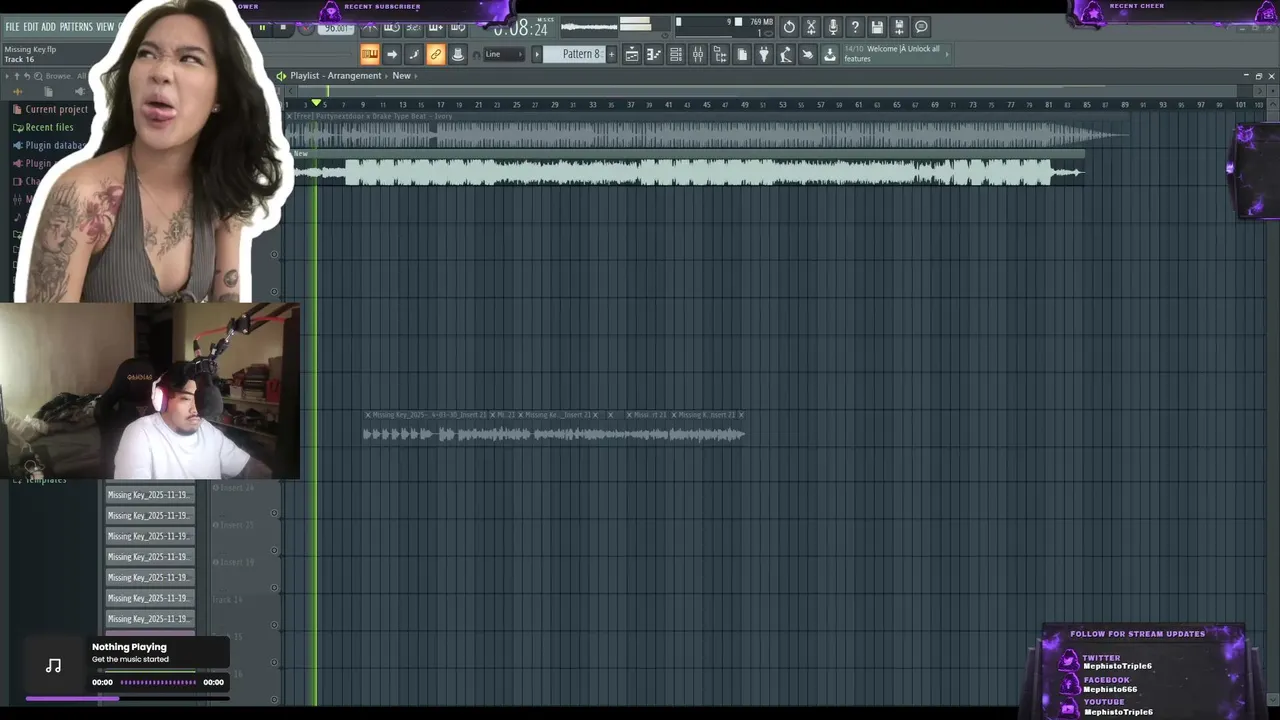The image size is (1280, 720).
Task: Expand the news panel arrow
Action: coord(948,54)
